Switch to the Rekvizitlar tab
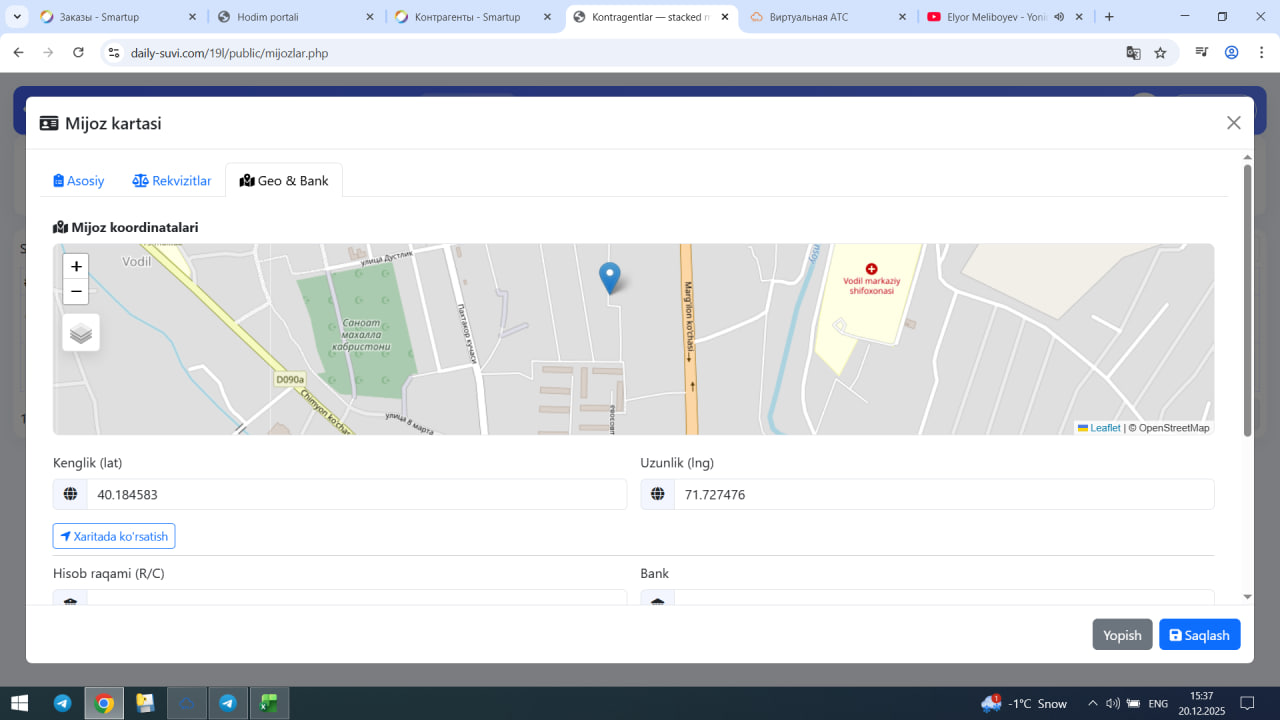The image size is (1280, 720). (x=172, y=181)
